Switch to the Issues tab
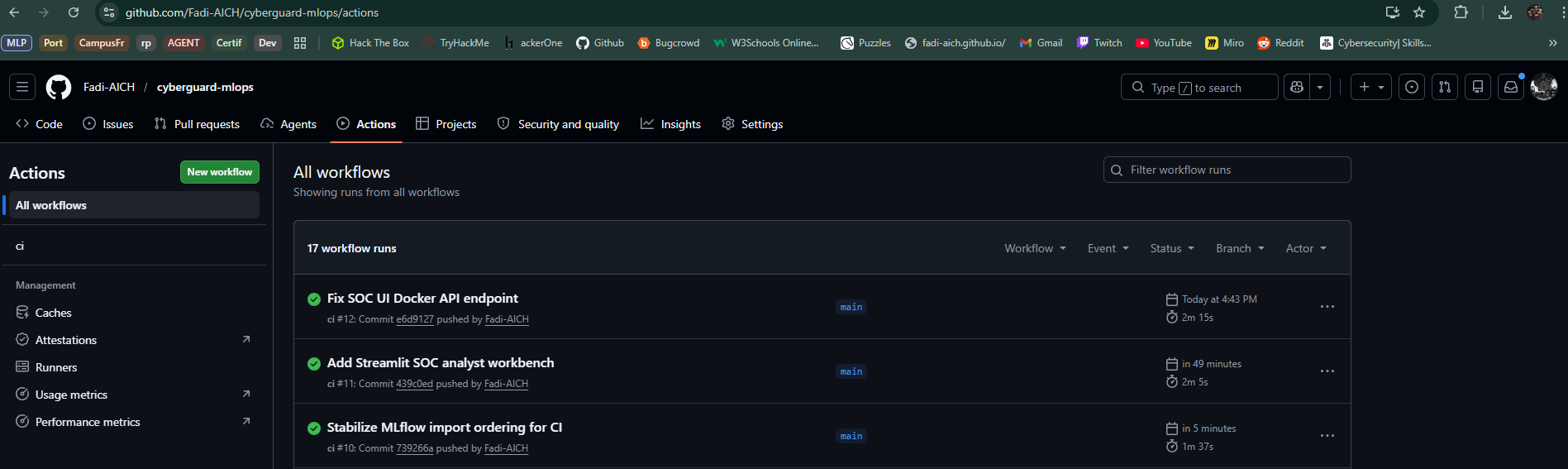Screen dimensions: 1568x469 (108, 124)
